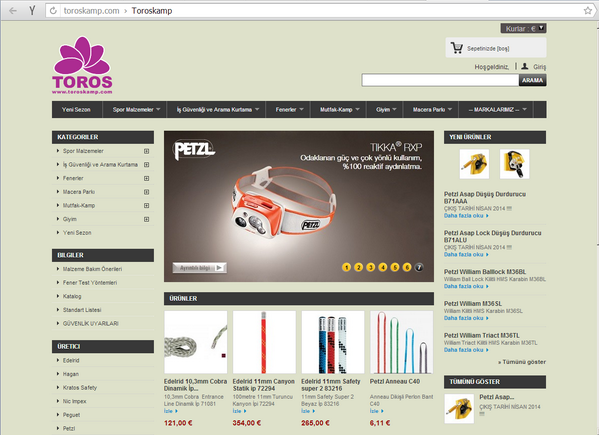Expand the Mutfak-Kamp category plus icon
599x435 pixels.
pos(146,205)
